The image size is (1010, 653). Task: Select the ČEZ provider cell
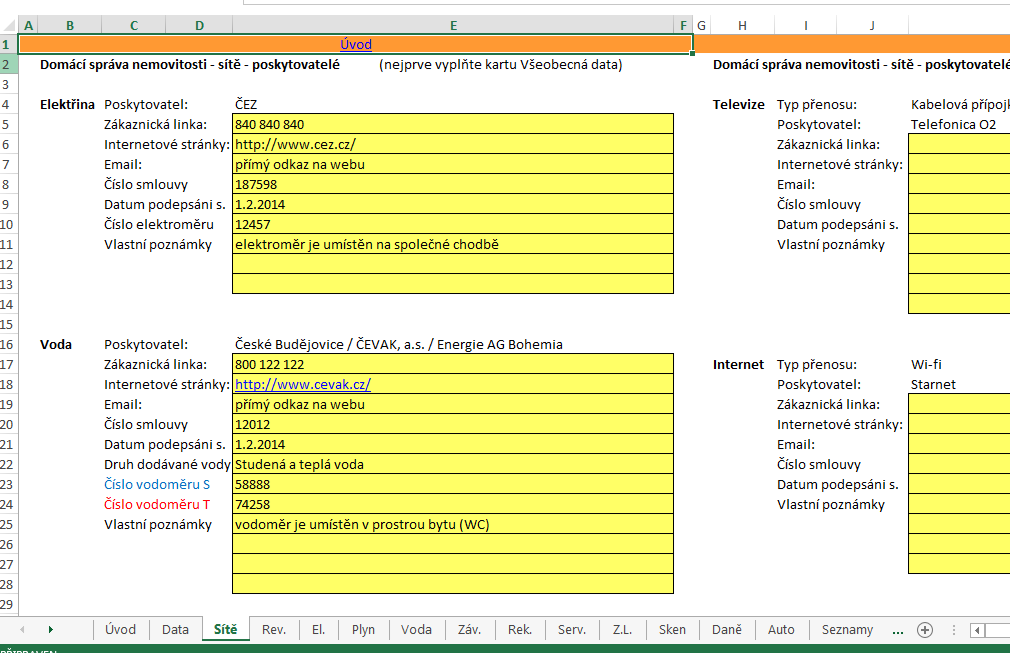(453, 104)
